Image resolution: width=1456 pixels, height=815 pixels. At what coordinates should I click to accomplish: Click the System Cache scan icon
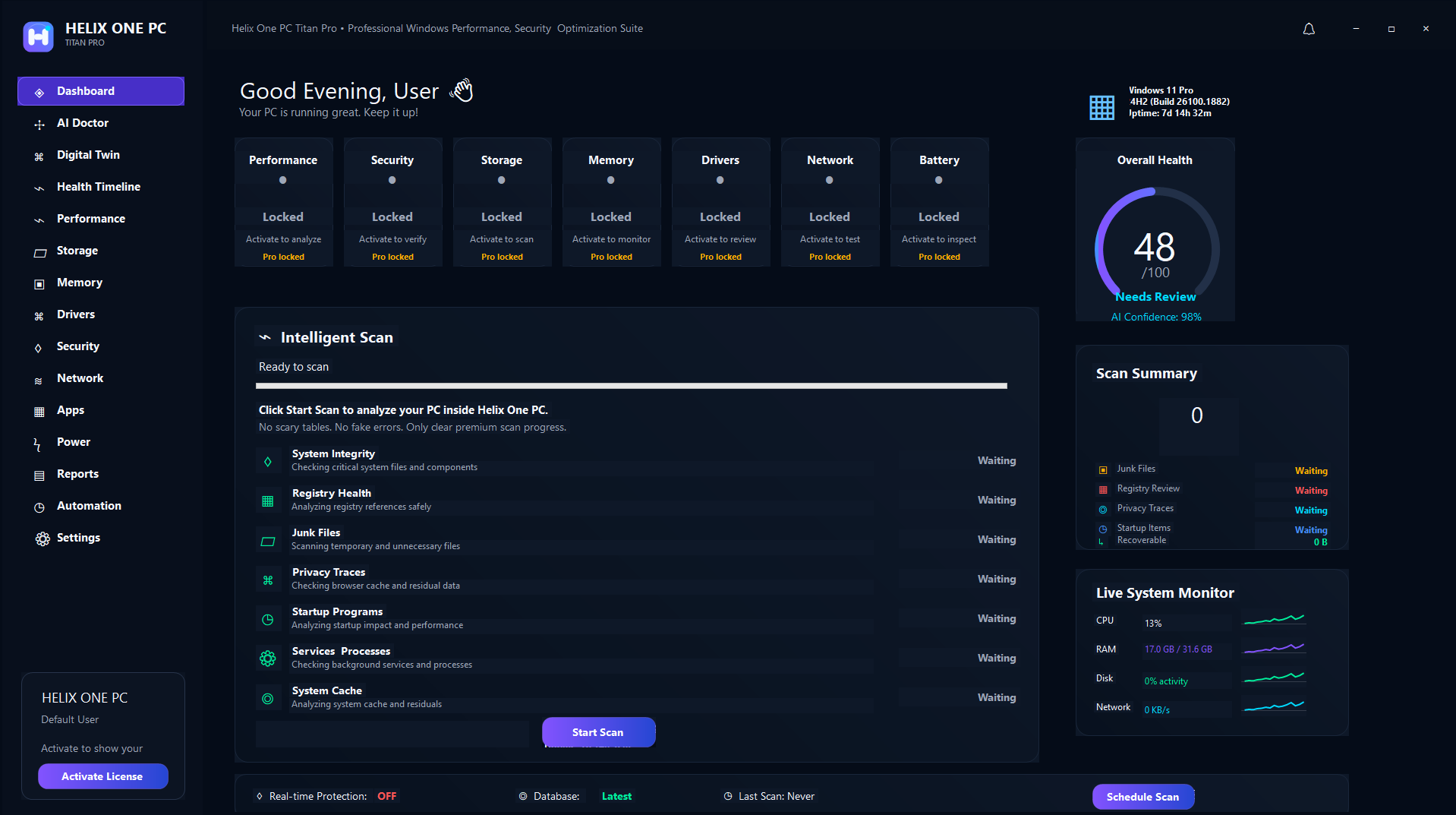pyautogui.click(x=268, y=698)
